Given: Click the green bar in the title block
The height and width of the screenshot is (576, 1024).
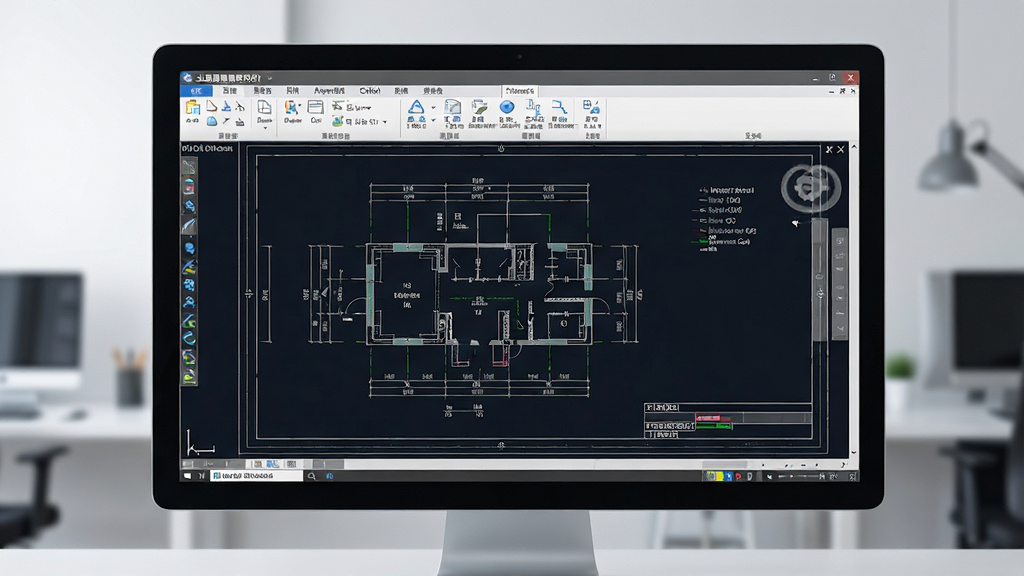Looking at the screenshot, I should point(714,426).
